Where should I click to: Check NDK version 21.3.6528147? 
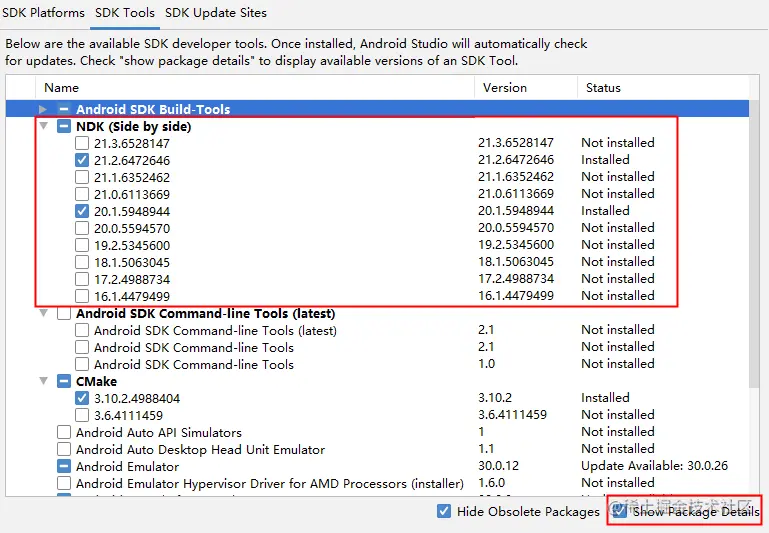(x=82, y=143)
